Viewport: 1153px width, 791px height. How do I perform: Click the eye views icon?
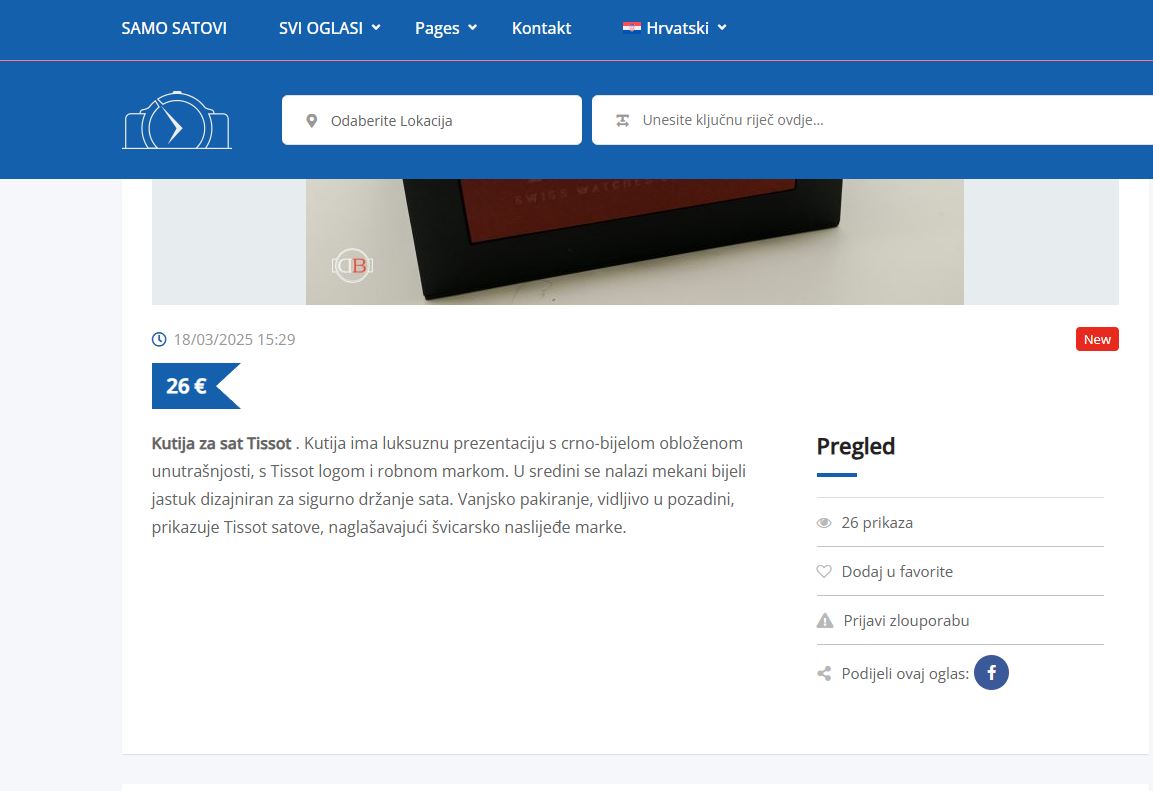(824, 523)
